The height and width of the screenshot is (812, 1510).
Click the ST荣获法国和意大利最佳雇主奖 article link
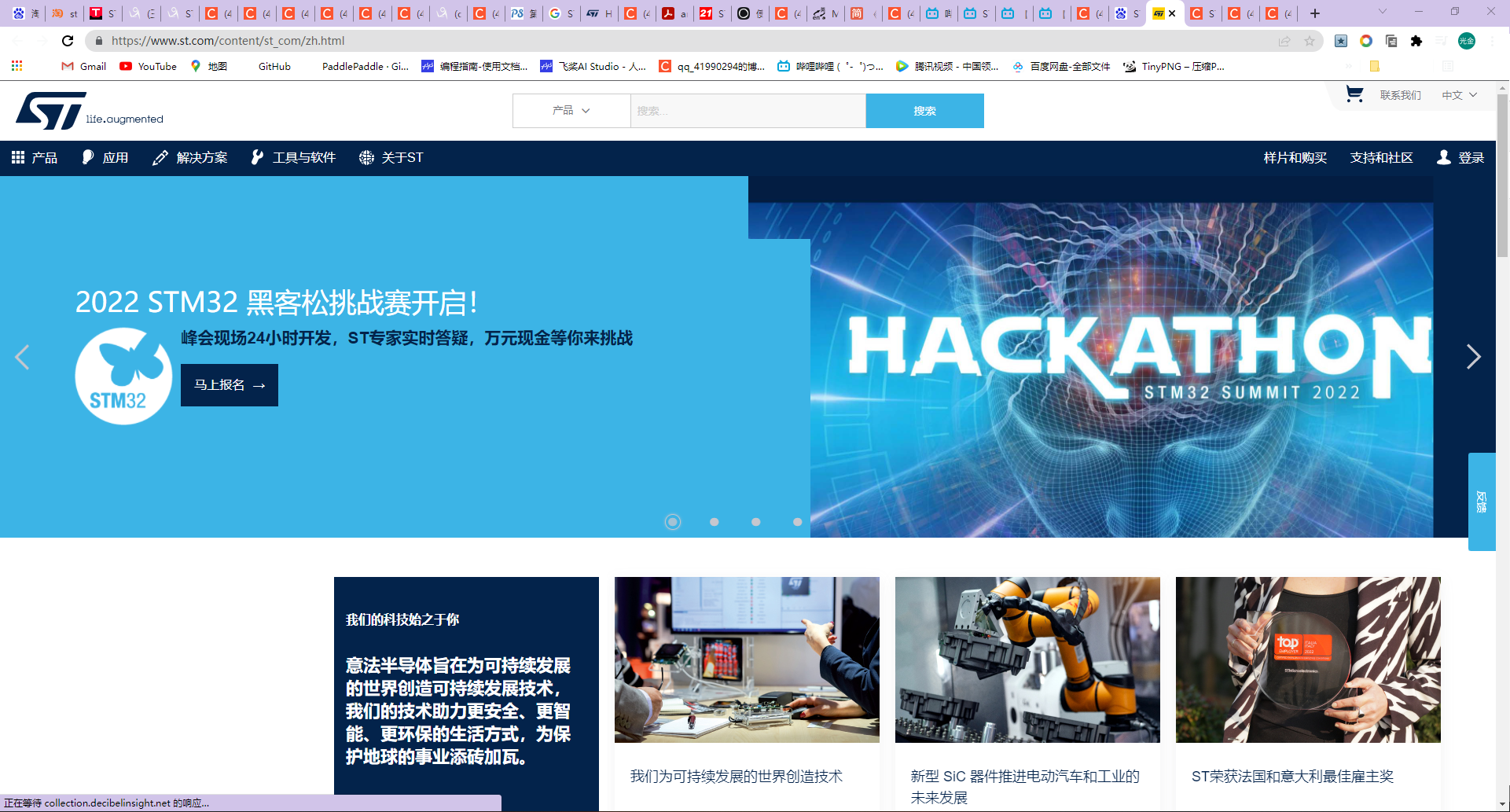pyautogui.click(x=1292, y=777)
